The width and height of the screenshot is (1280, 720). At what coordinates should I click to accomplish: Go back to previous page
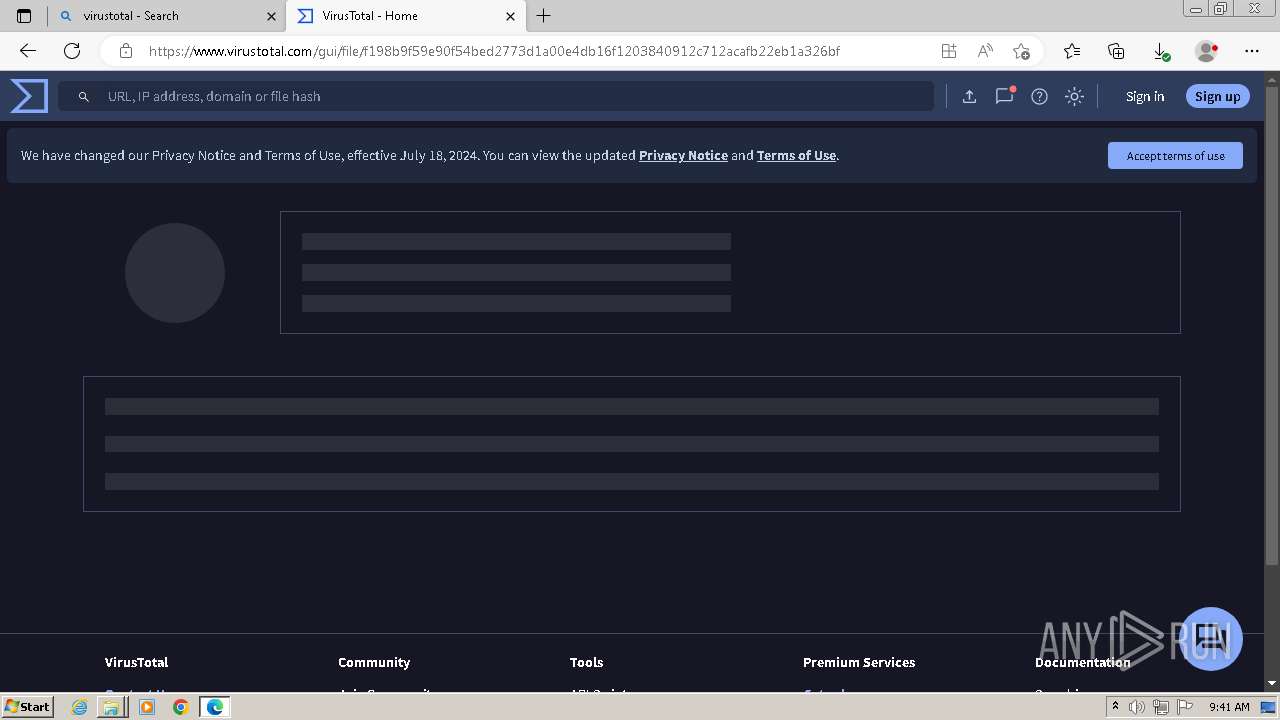pyautogui.click(x=28, y=51)
